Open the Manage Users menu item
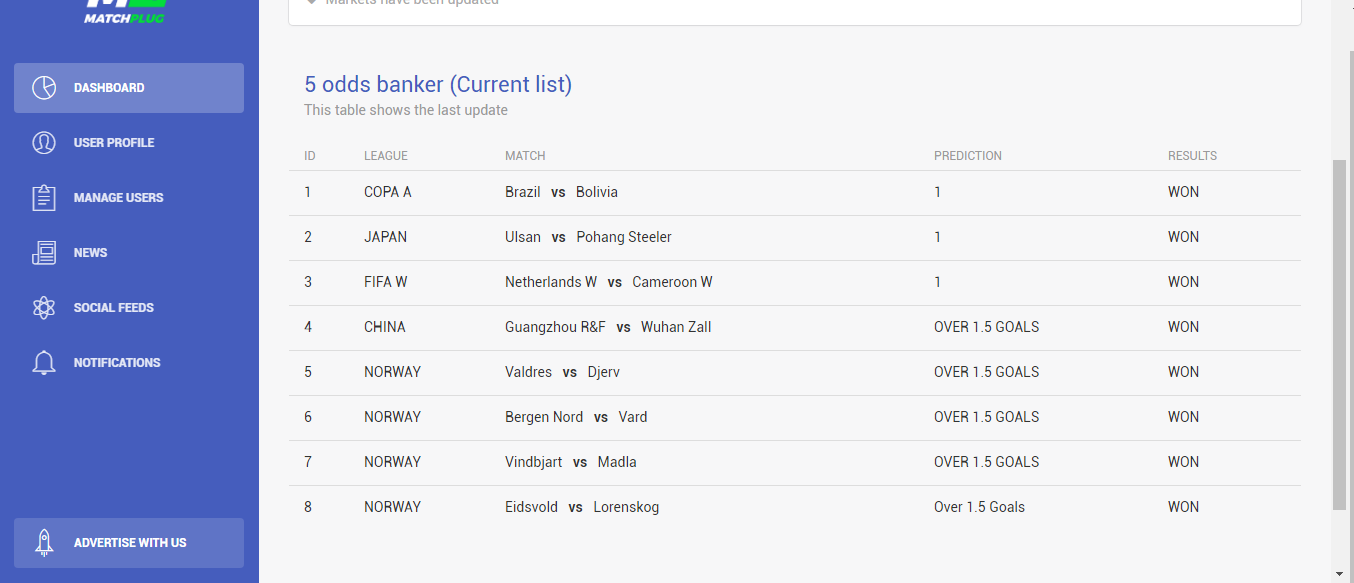Viewport: 1354px width, 583px height. 129,198
